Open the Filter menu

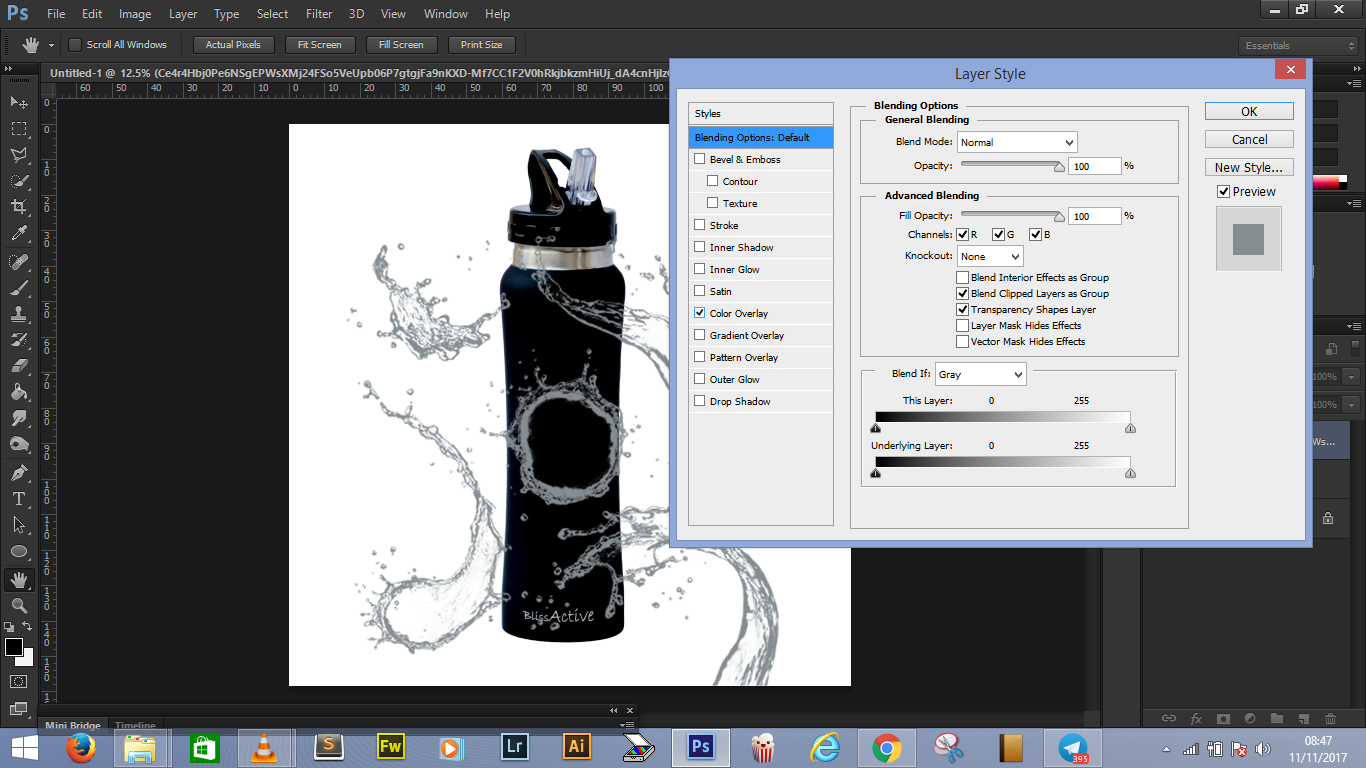[x=318, y=13]
